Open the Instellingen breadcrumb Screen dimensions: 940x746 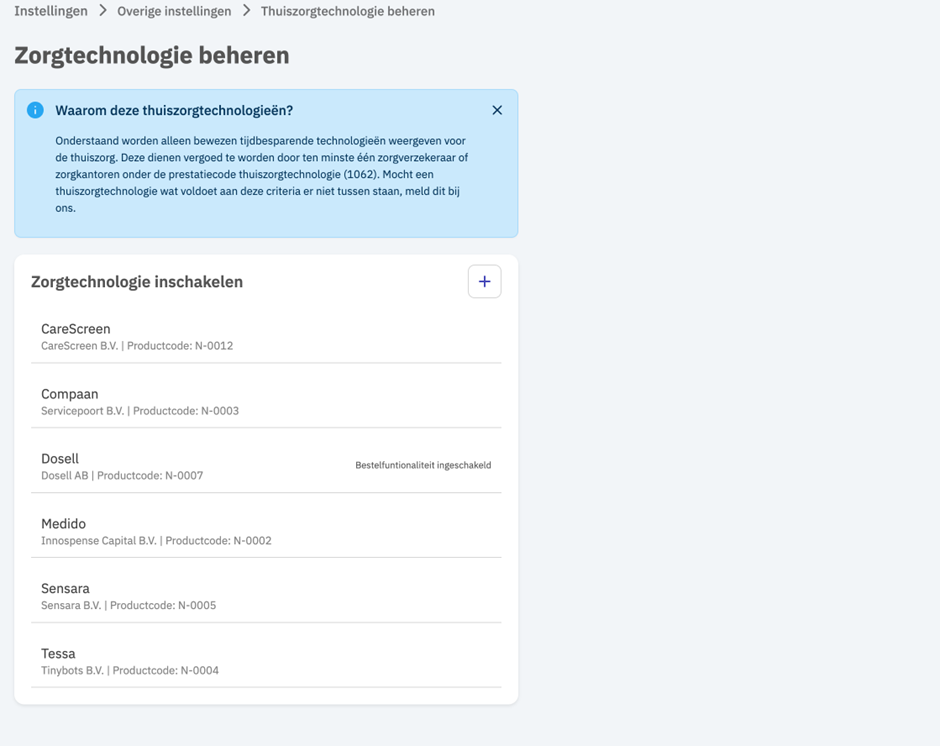pos(51,11)
